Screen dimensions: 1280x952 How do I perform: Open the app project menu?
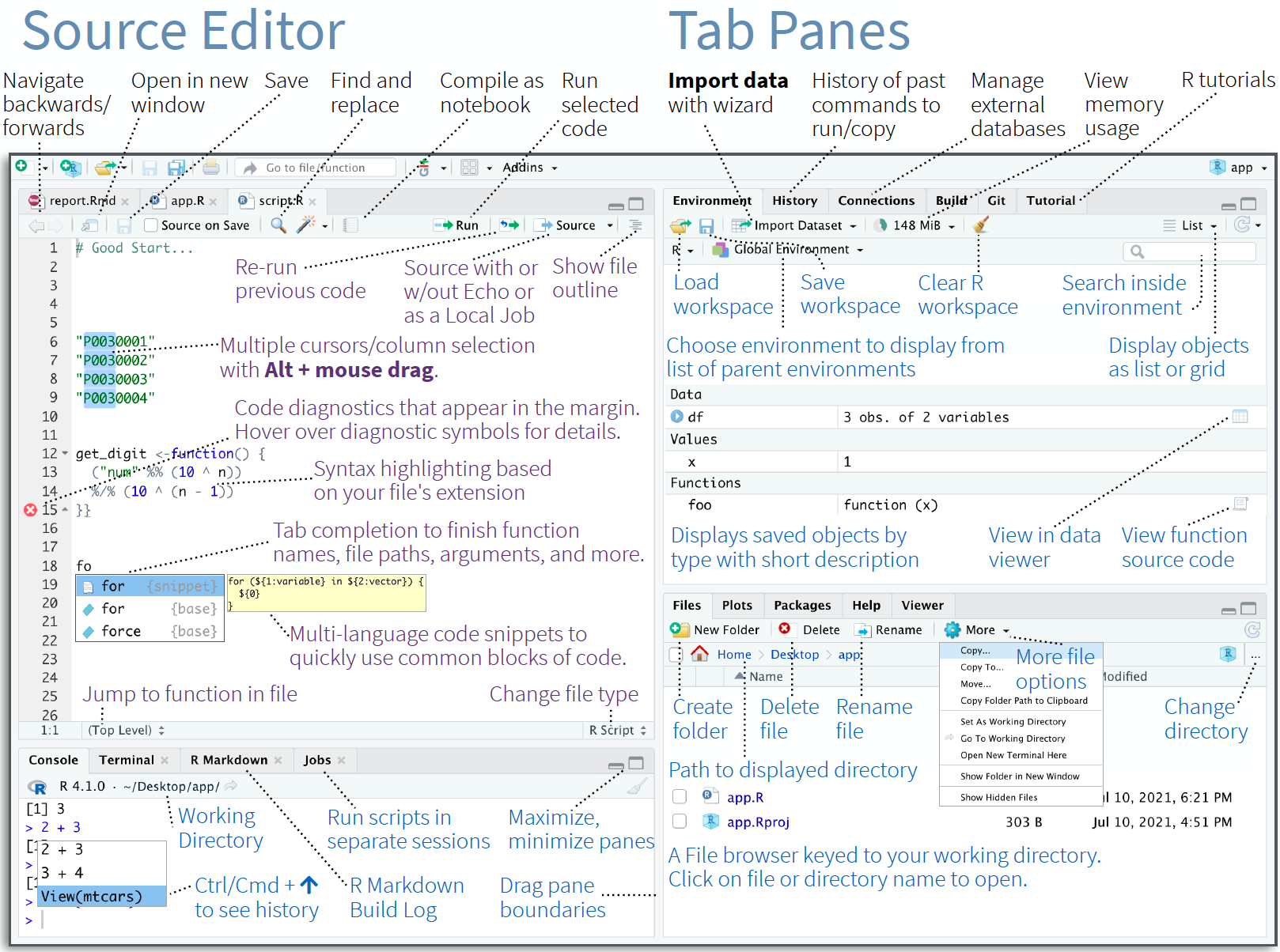[x=1238, y=167]
